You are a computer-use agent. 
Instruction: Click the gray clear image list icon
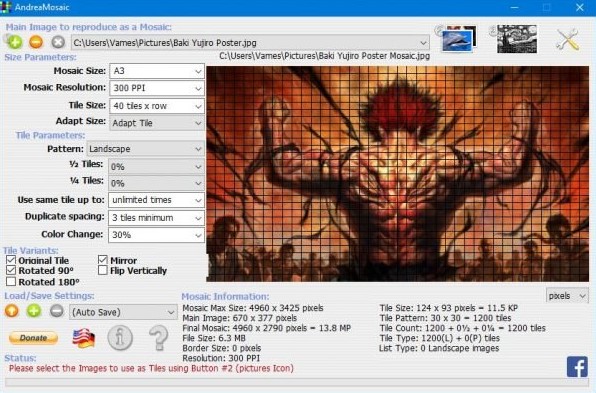pos(58,42)
